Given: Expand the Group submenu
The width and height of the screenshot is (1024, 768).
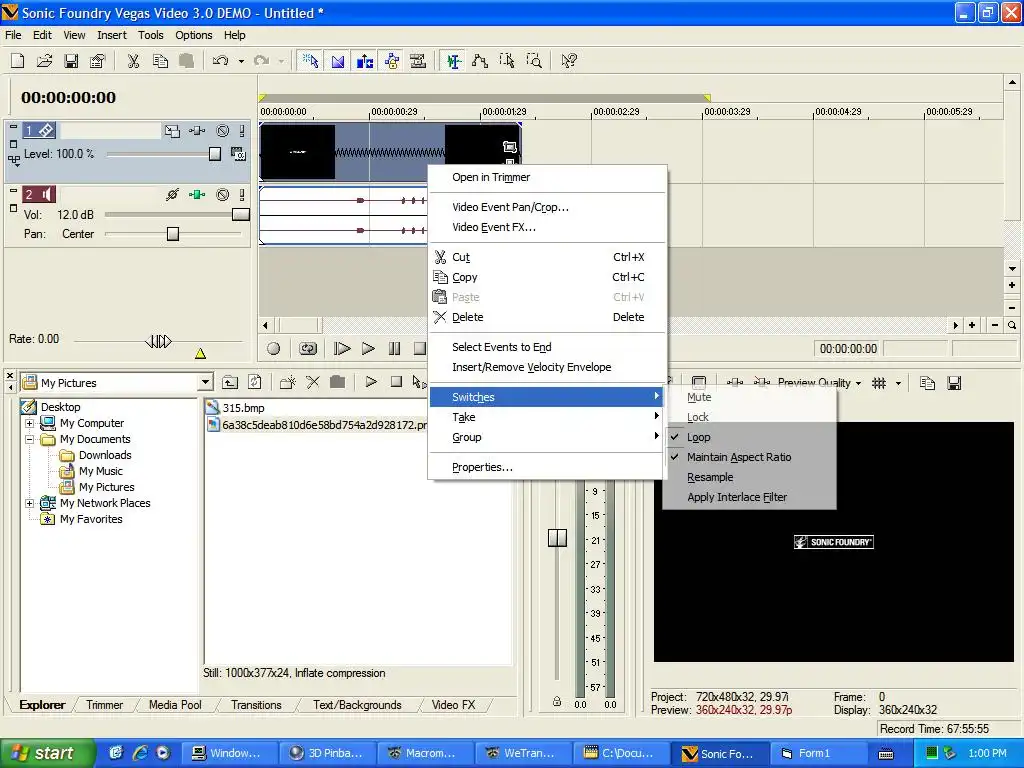Looking at the screenshot, I should tap(547, 437).
